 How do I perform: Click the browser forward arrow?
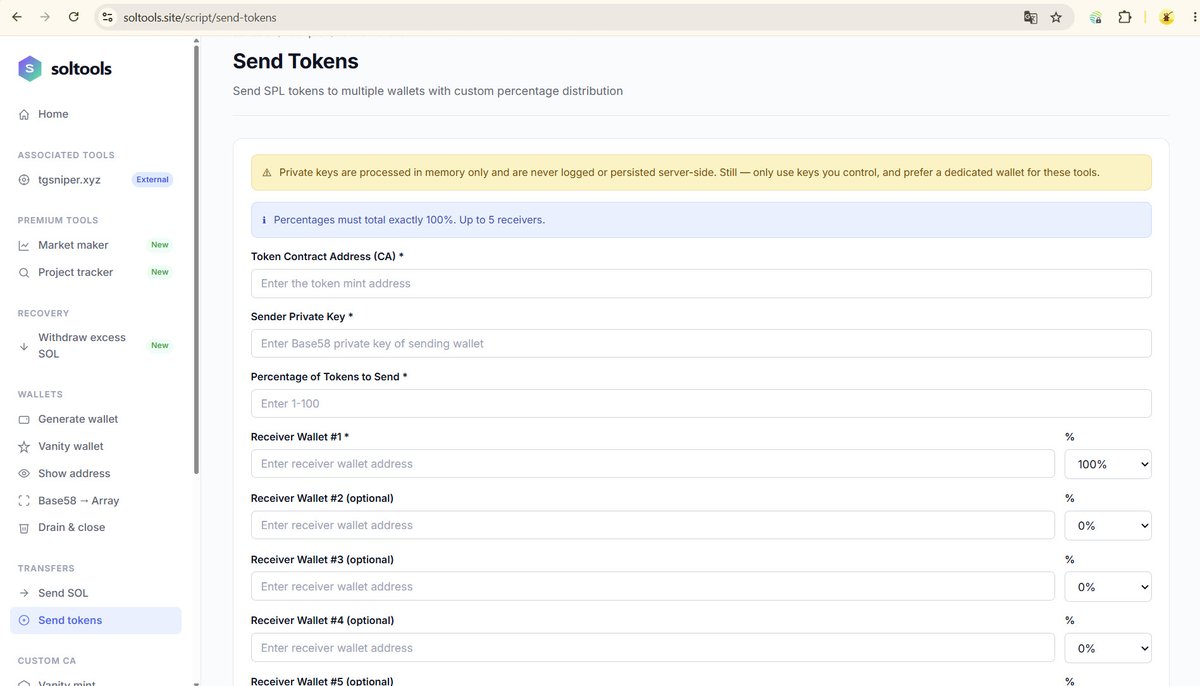point(45,17)
